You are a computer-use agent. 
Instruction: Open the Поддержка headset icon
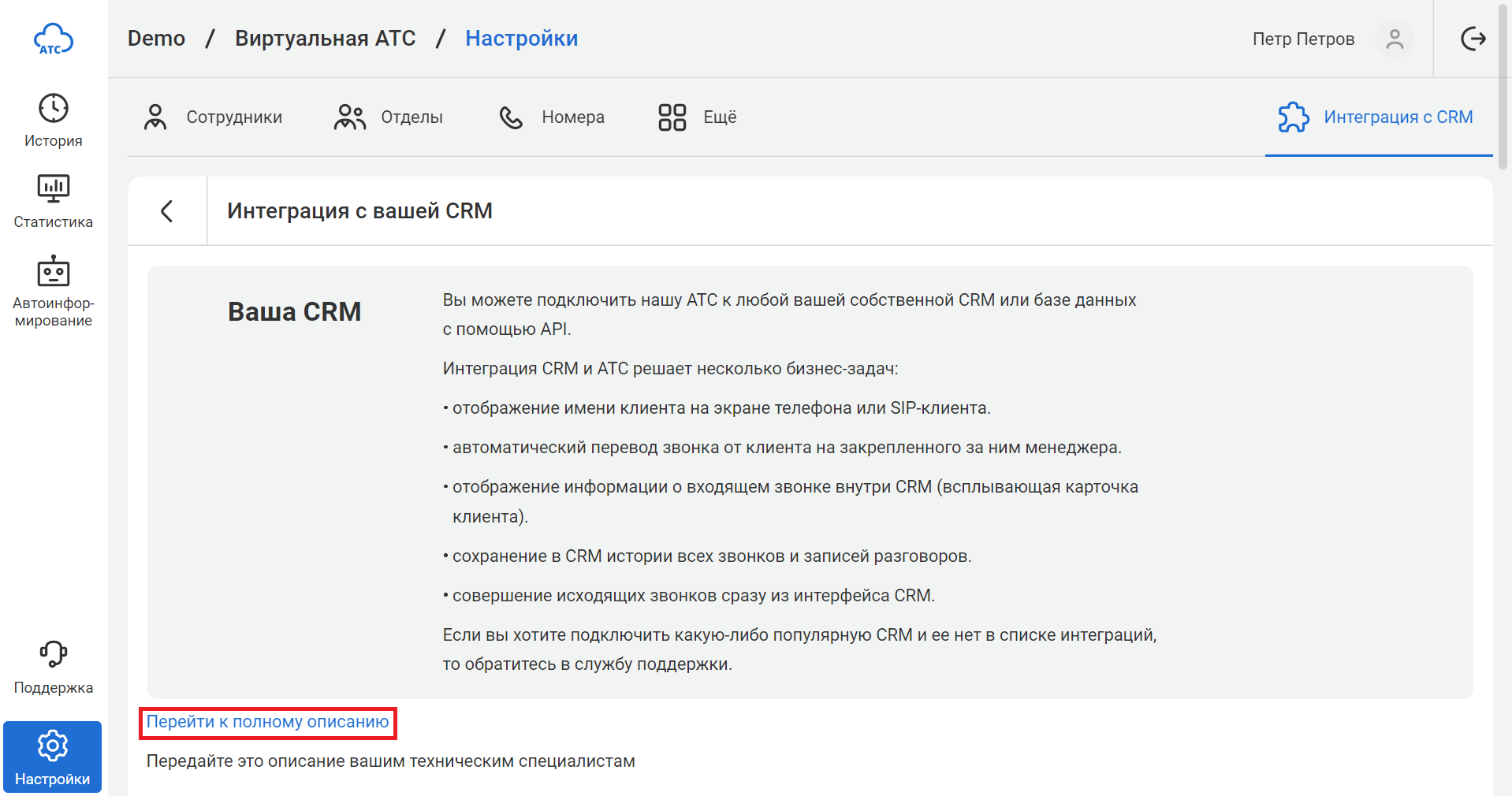[54, 654]
